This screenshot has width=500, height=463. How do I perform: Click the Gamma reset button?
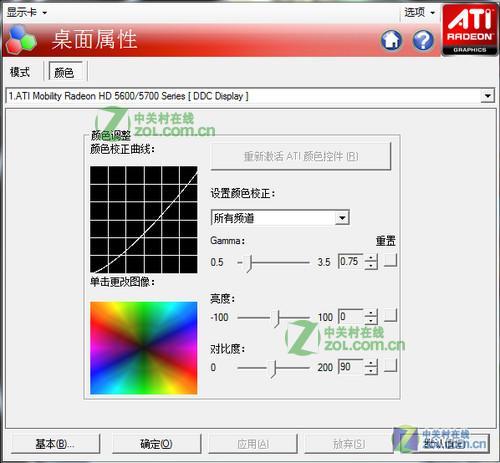coord(390,260)
